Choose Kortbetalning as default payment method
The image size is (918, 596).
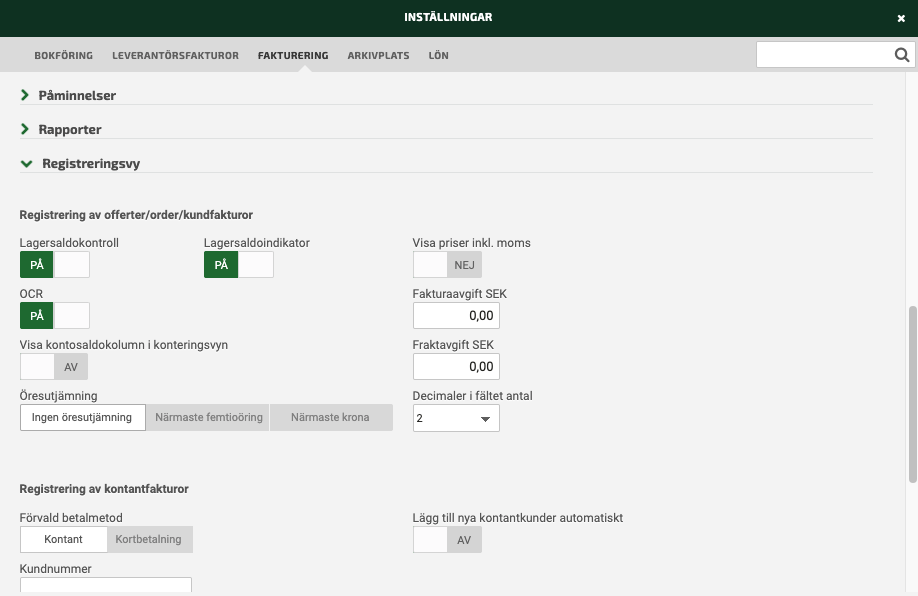(149, 540)
